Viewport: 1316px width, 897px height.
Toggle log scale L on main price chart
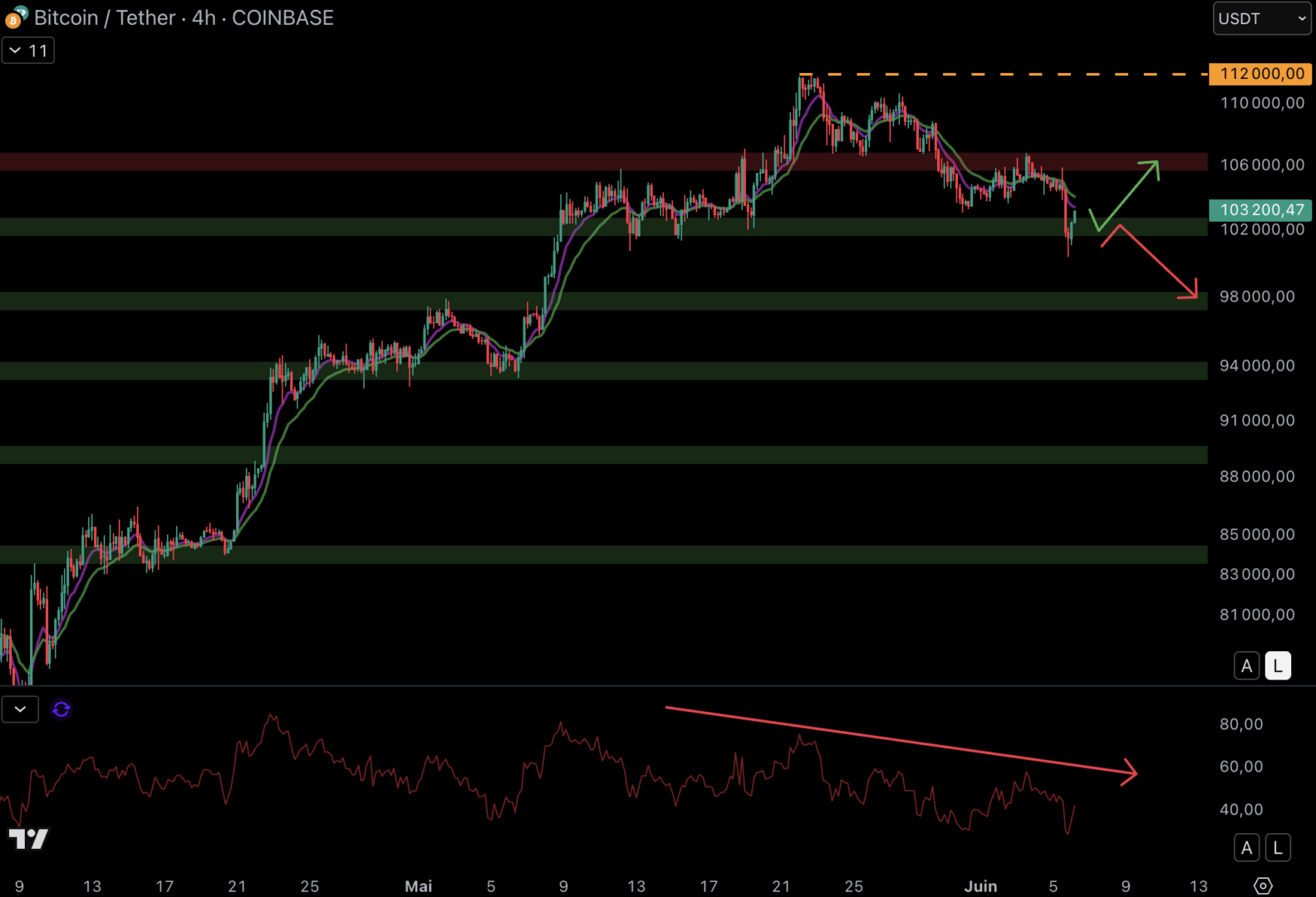tap(1278, 666)
